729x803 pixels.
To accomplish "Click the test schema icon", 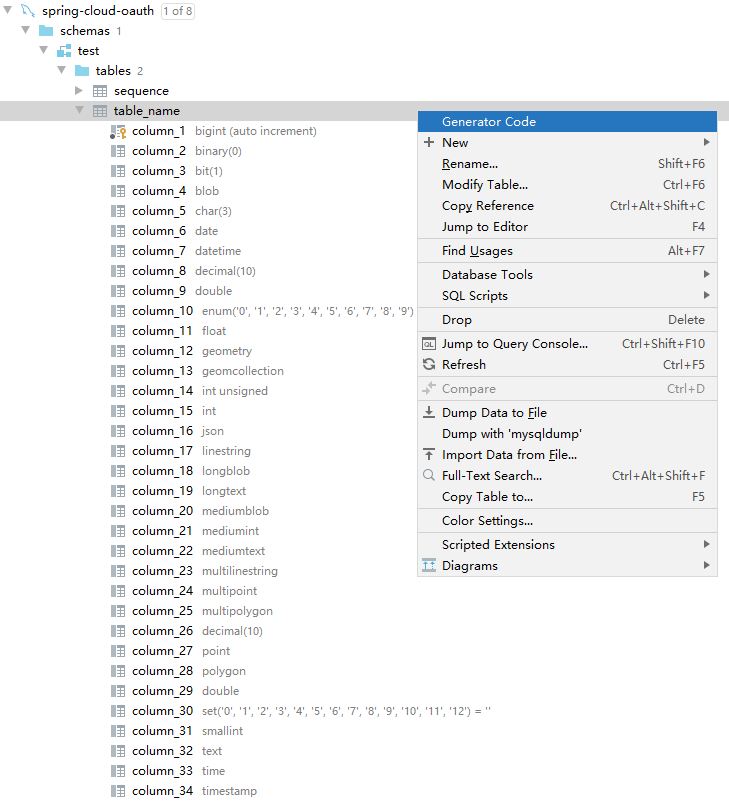I will click(64, 51).
